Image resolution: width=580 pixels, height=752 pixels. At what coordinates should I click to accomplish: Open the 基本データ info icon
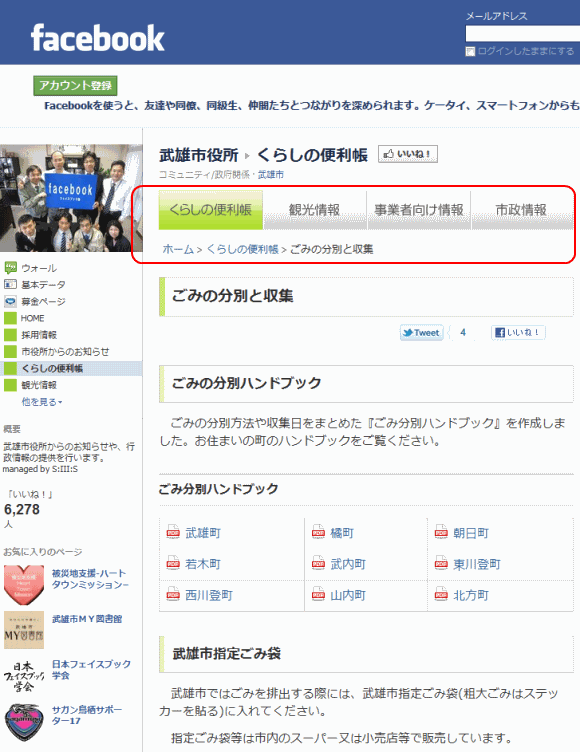(x=10, y=284)
